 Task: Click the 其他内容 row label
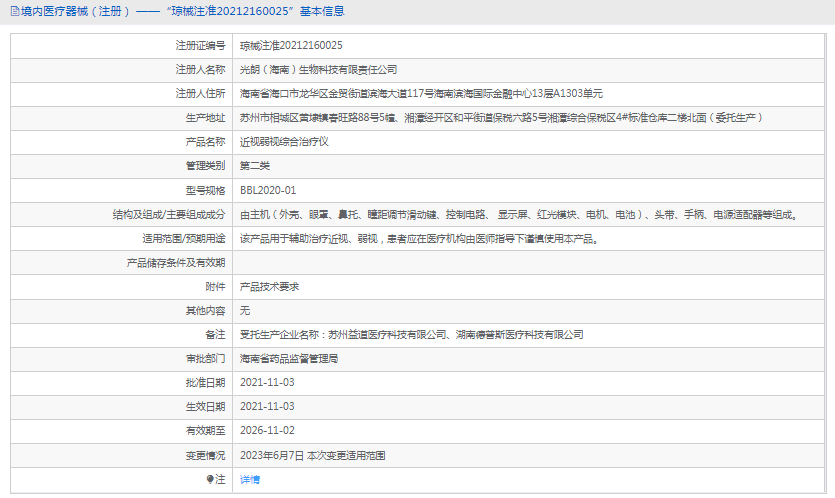click(x=206, y=311)
